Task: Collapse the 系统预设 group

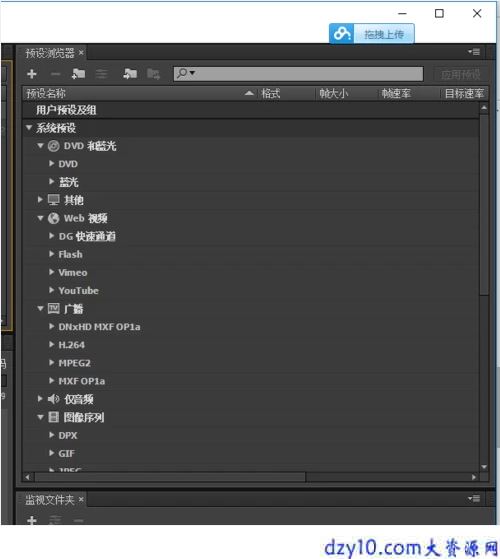Action: click(x=29, y=127)
